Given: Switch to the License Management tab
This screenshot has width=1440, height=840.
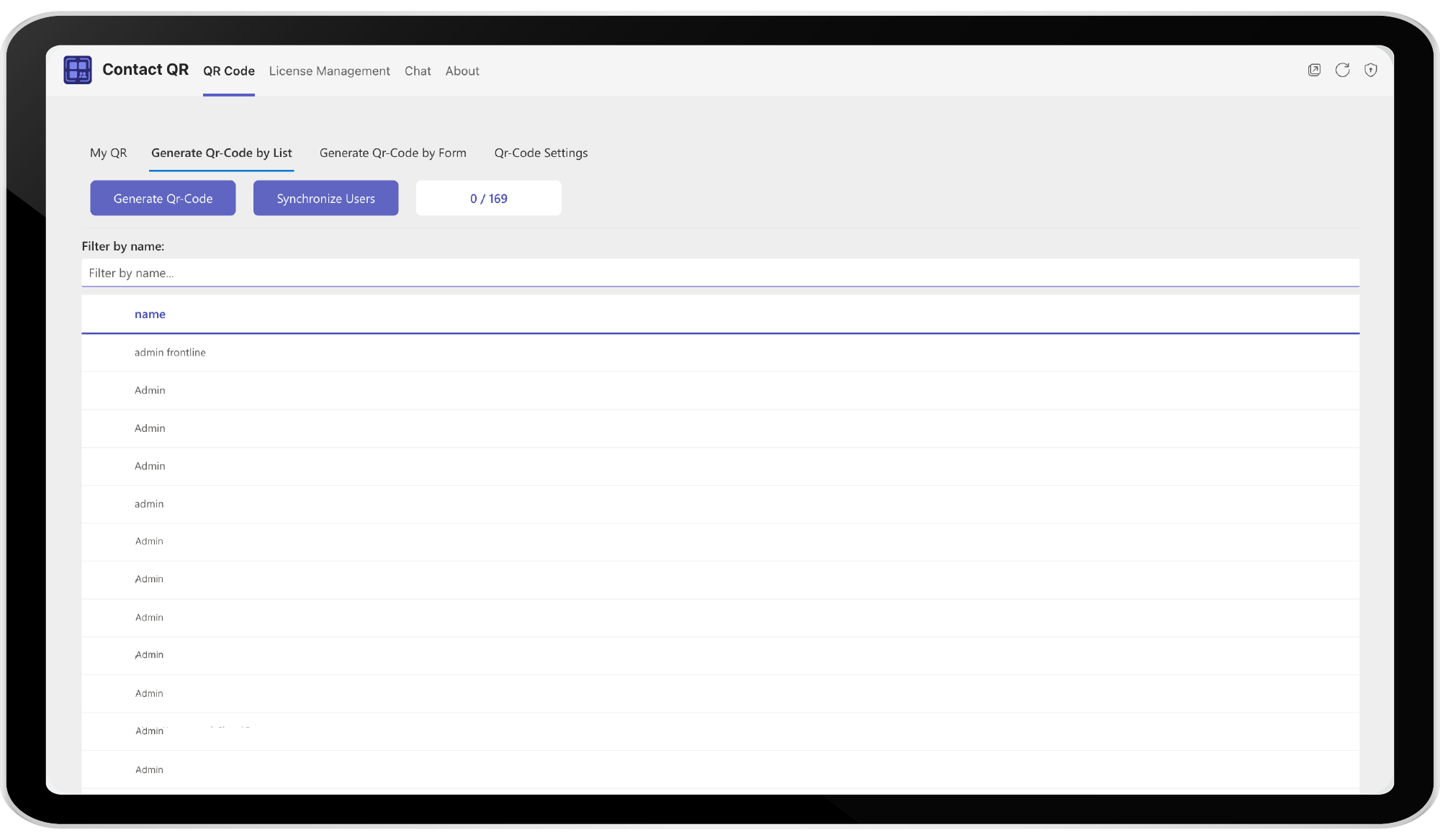Looking at the screenshot, I should (x=329, y=71).
